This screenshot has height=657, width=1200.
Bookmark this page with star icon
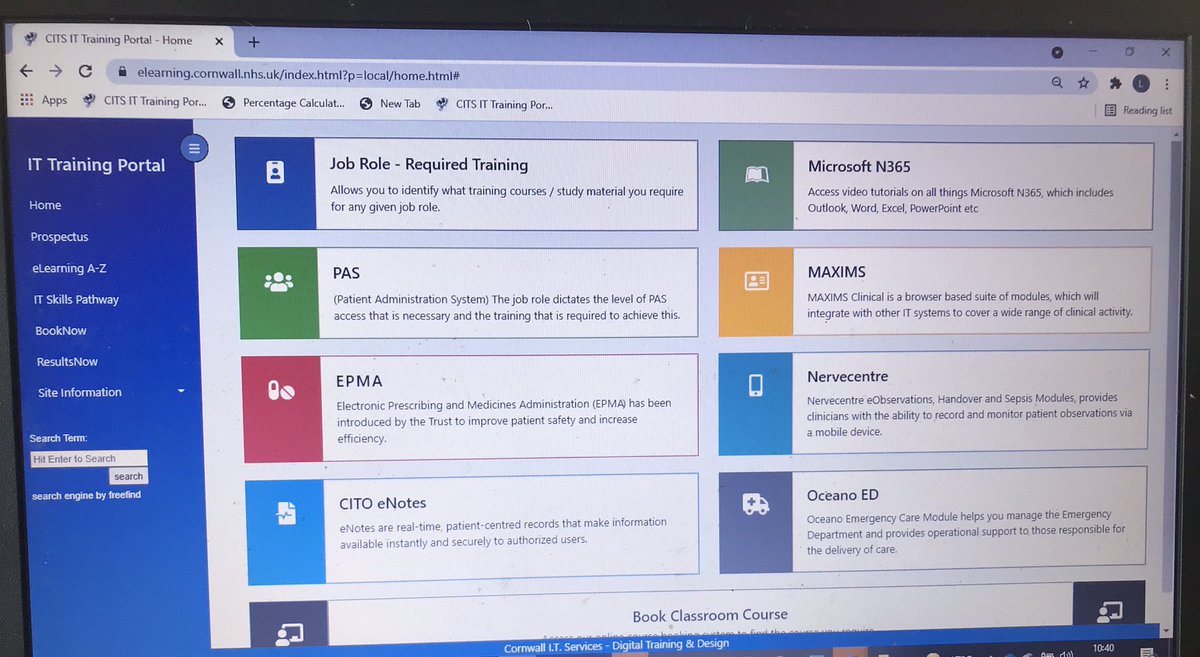click(1082, 83)
